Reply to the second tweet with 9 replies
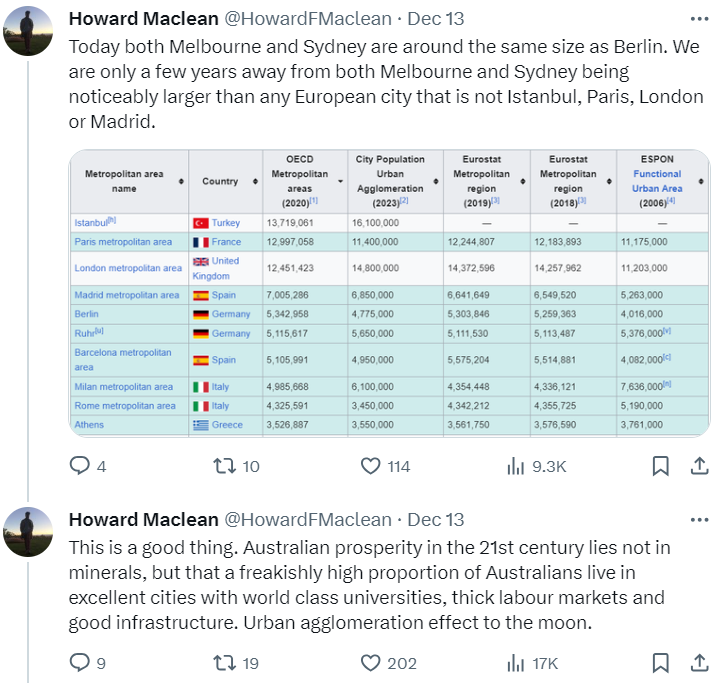This screenshot has width=726, height=683. 80,663
